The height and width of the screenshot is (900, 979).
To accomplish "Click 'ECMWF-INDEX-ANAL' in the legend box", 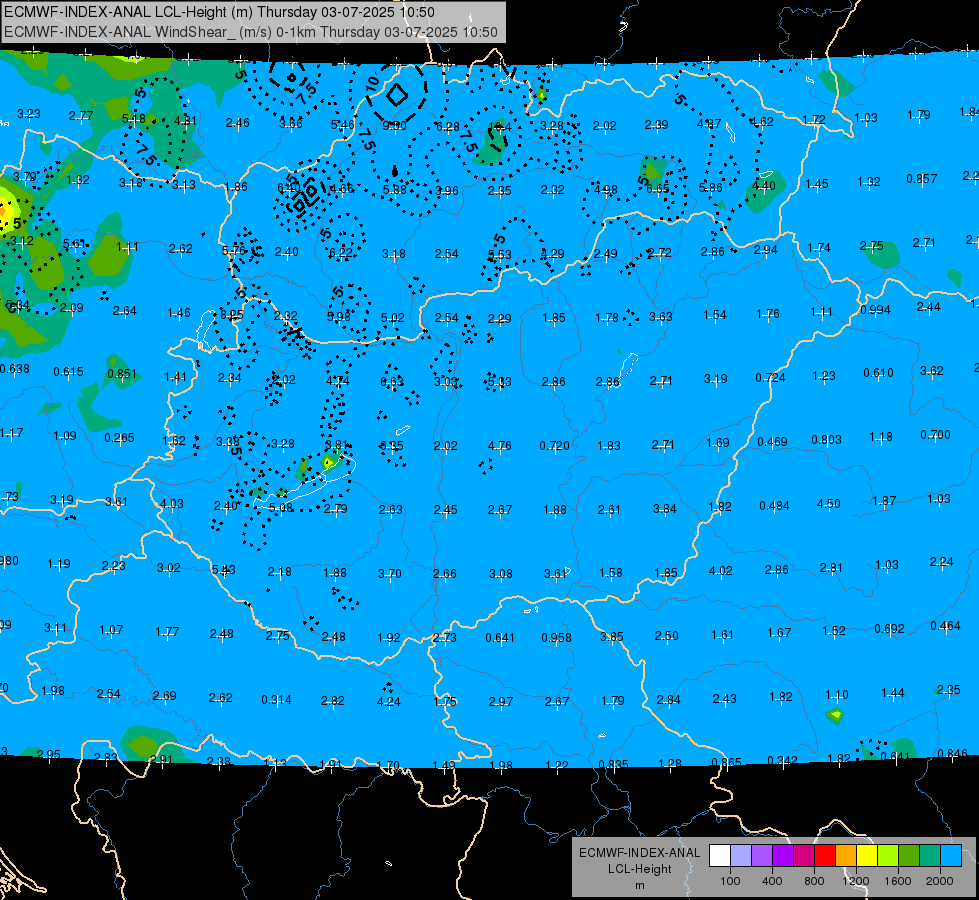I will coord(639,853).
